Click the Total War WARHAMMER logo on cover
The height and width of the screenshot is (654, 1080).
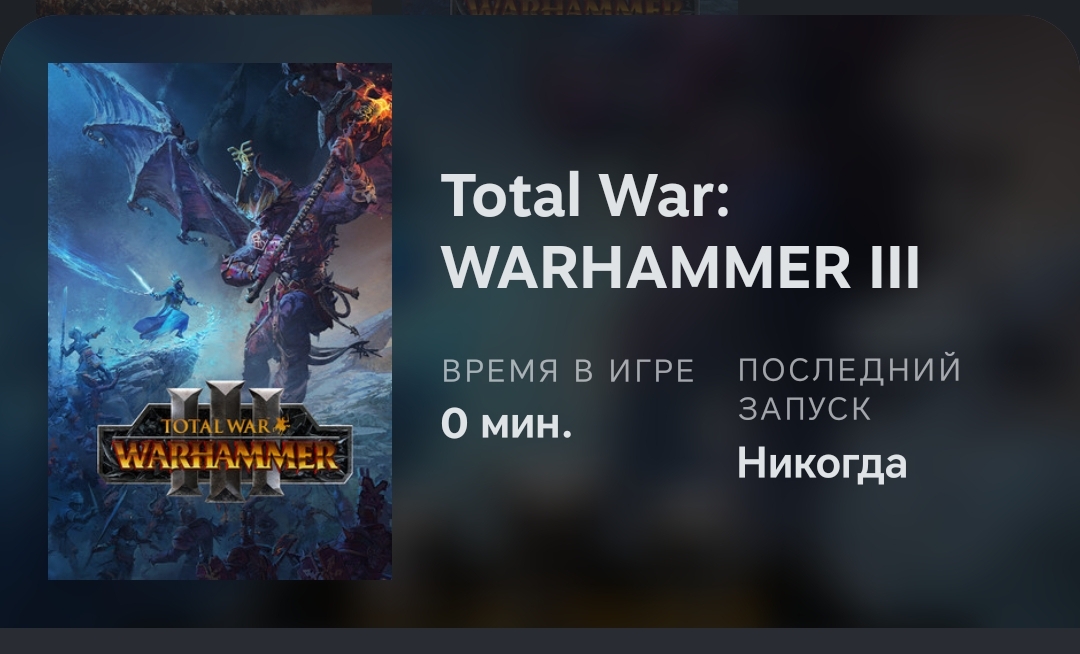point(225,441)
